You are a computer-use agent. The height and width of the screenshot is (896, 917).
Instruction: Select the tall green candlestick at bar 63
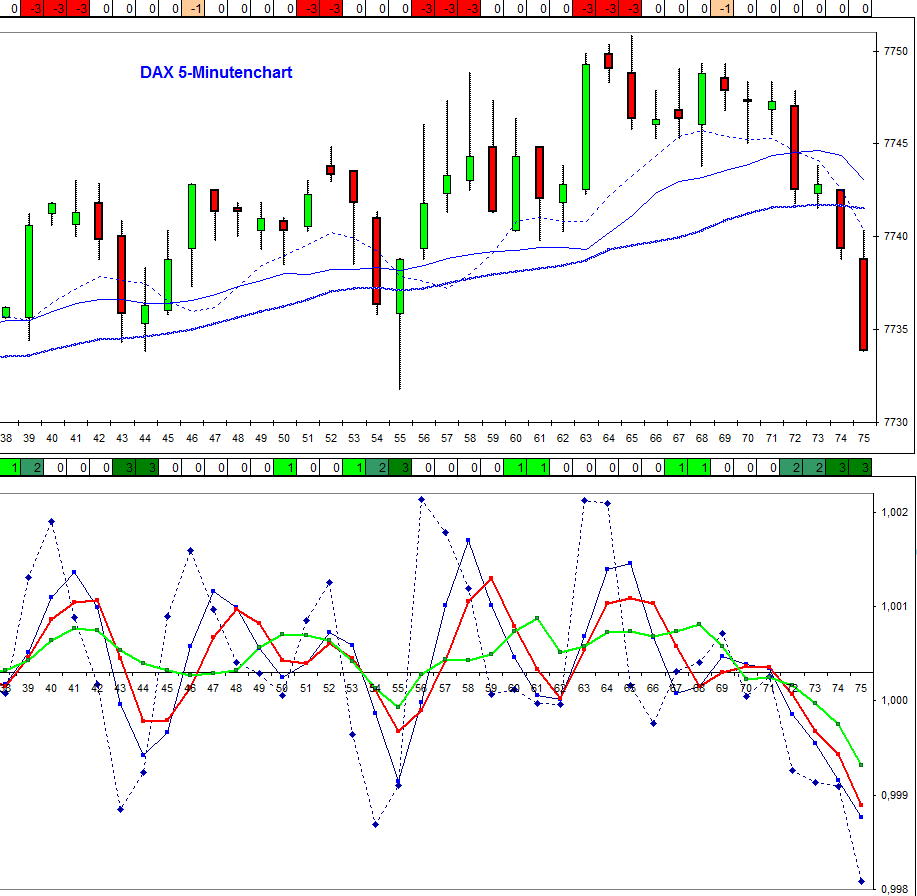coord(585,126)
